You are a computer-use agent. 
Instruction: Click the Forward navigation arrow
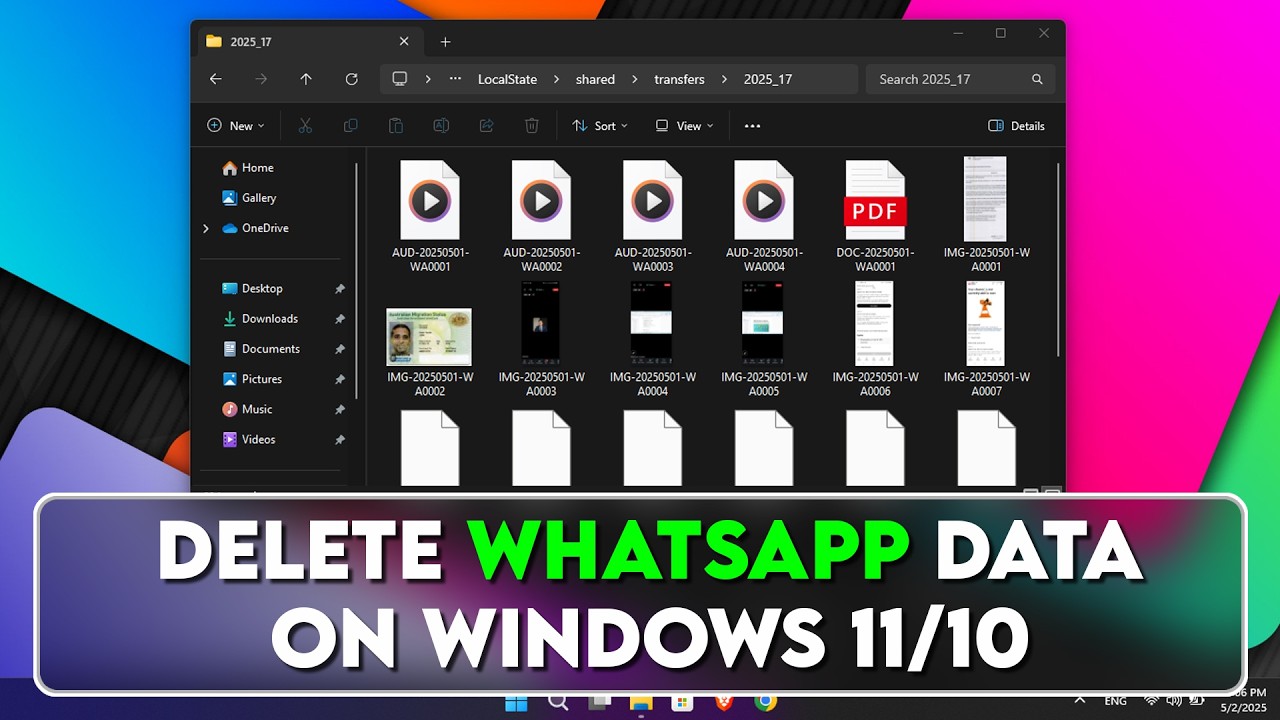tap(261, 79)
